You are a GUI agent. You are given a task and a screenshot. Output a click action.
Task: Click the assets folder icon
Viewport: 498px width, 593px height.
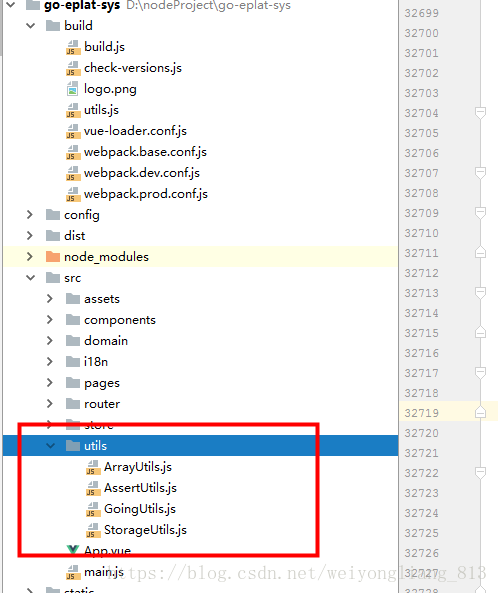coord(73,299)
